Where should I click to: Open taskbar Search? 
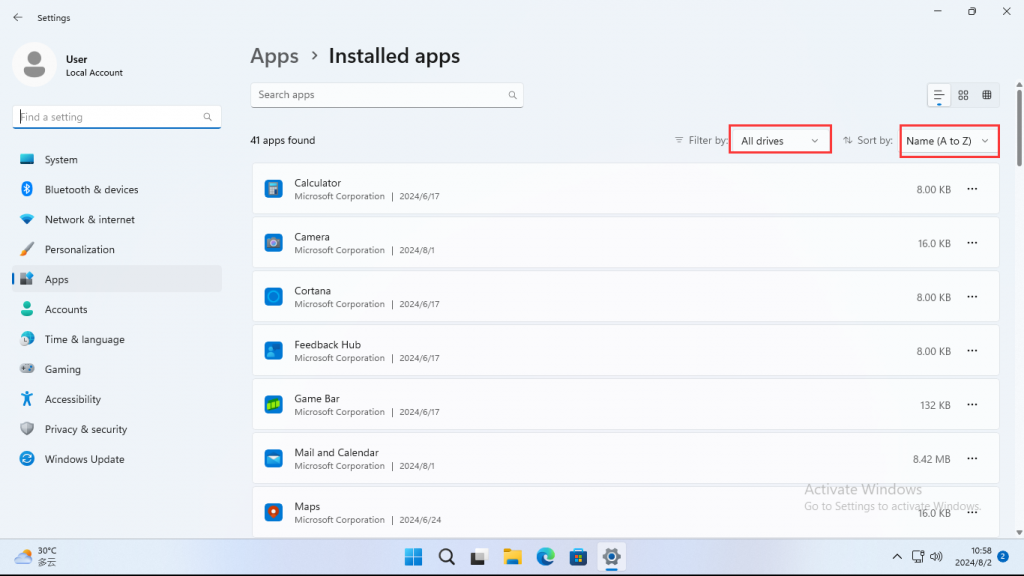[x=447, y=557]
